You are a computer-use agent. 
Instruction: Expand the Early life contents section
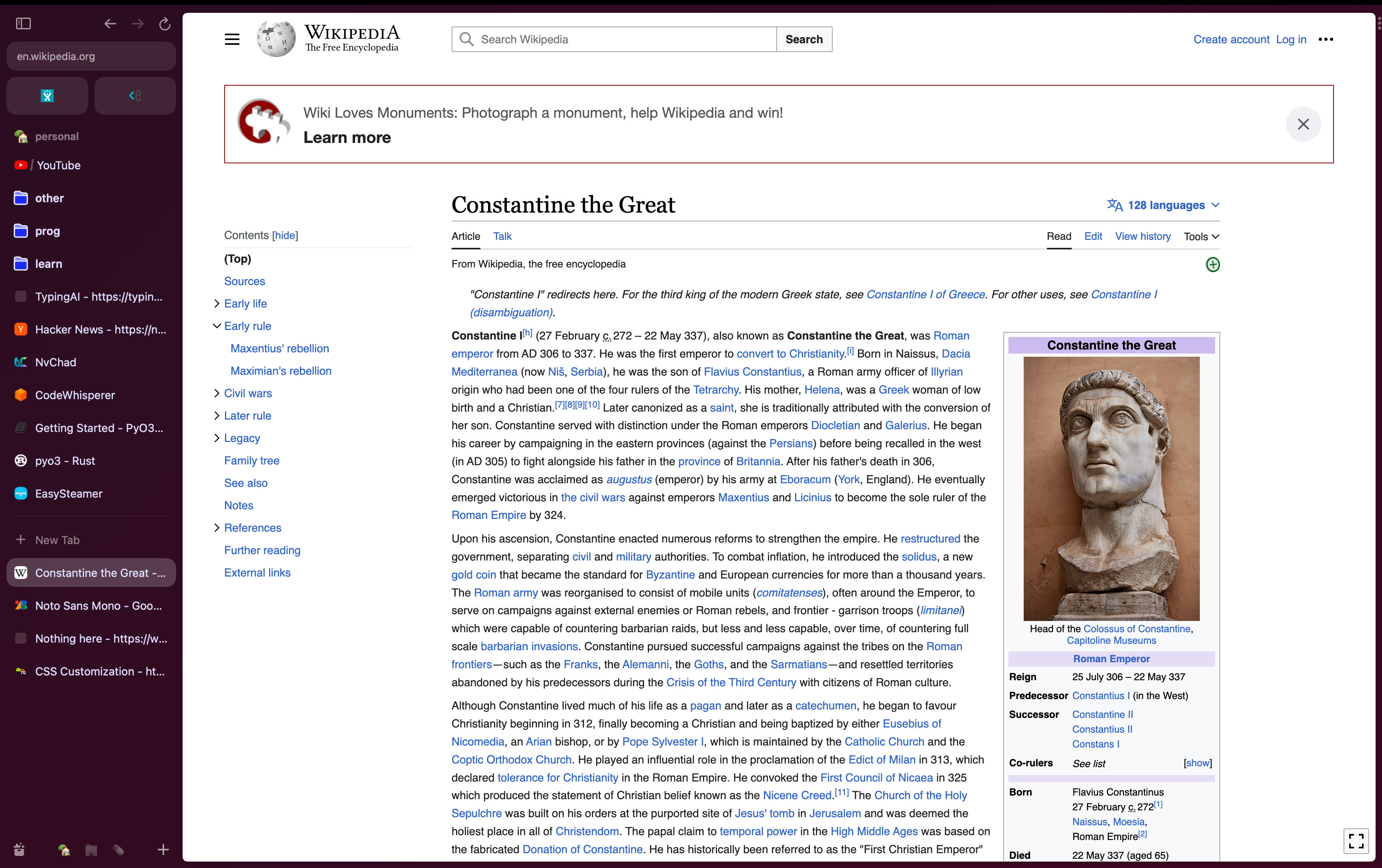point(216,304)
